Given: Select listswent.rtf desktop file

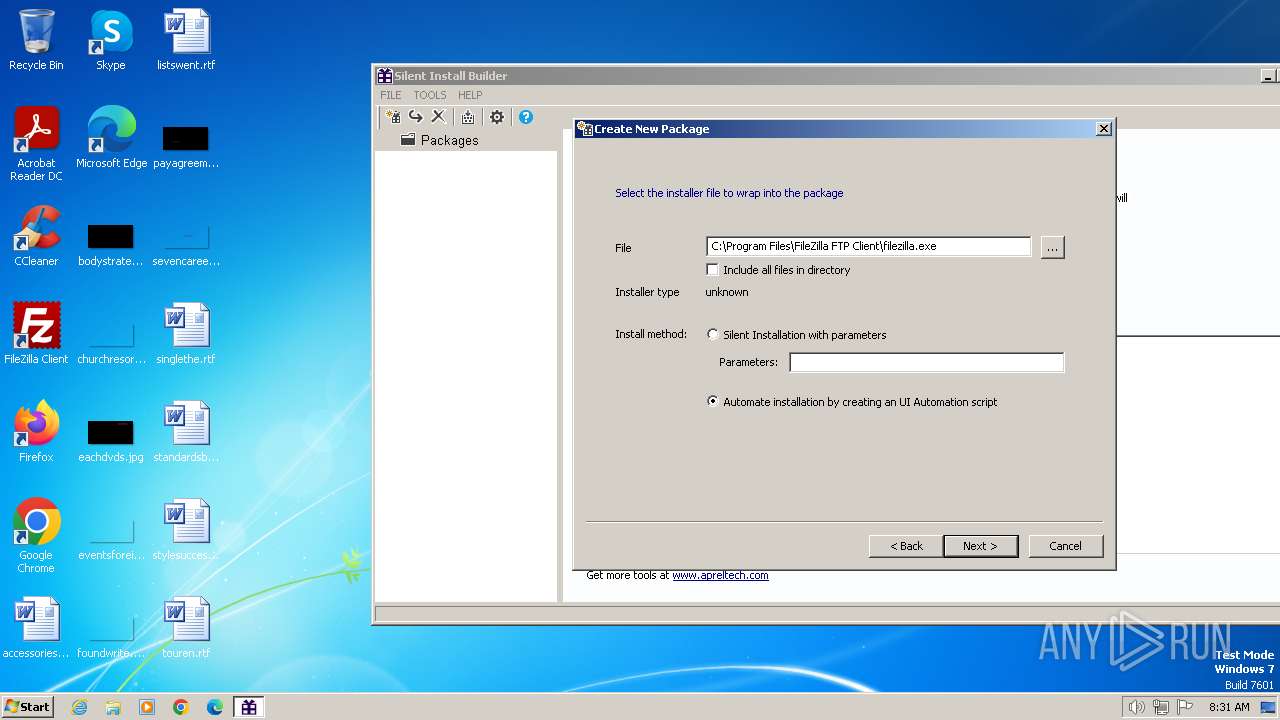Looking at the screenshot, I should point(186,40).
